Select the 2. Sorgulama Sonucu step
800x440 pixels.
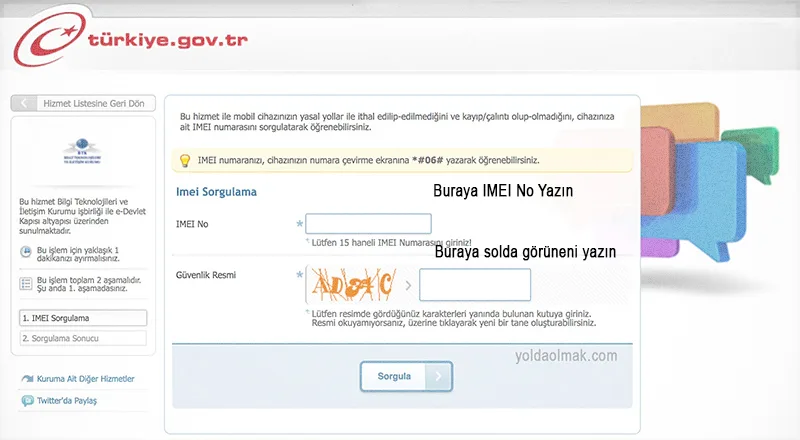point(82,338)
